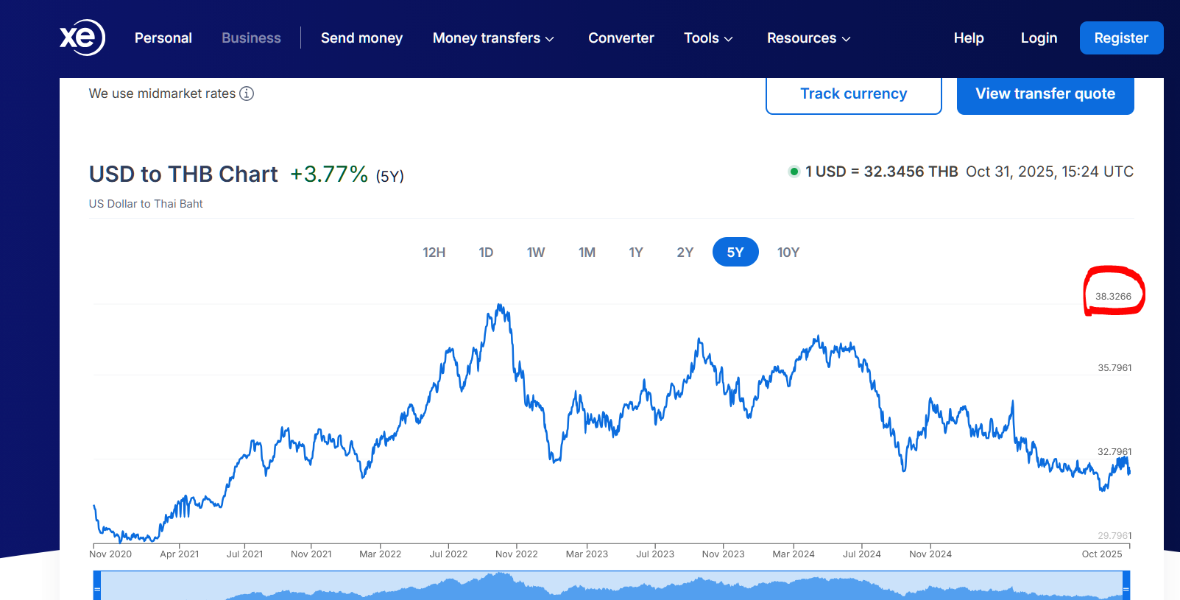This screenshot has height=600, width=1180.
Task: Click the chart peak near Nov 2022
Action: [499, 305]
